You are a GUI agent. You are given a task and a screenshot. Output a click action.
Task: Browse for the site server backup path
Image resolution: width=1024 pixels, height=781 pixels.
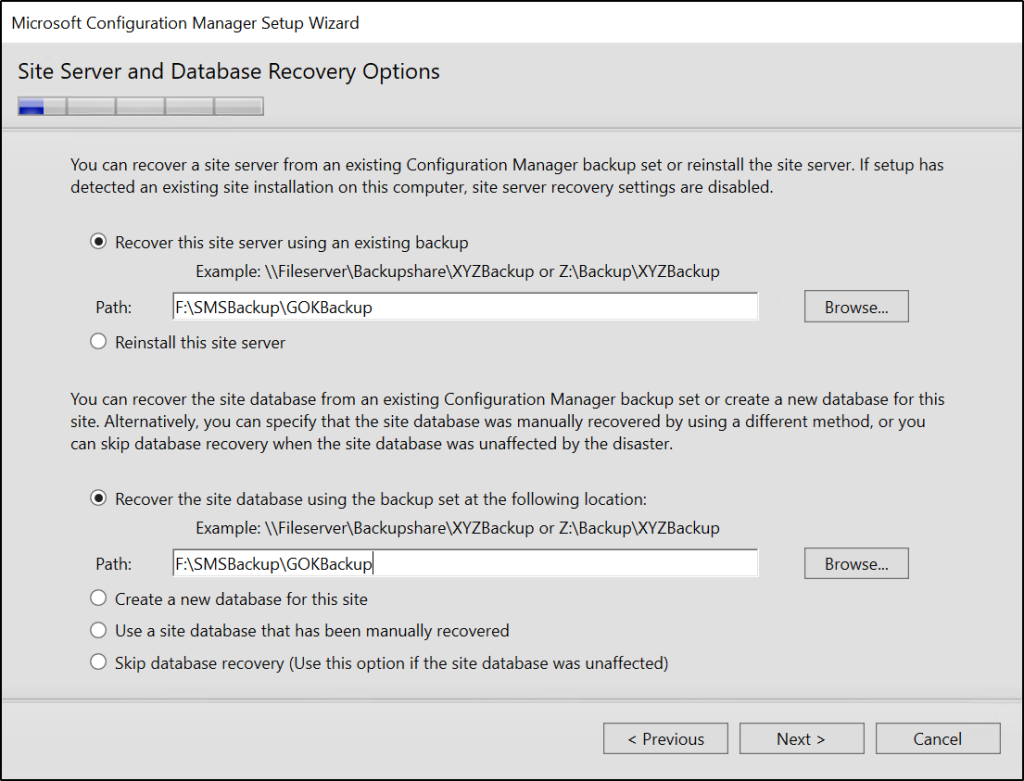pos(856,307)
